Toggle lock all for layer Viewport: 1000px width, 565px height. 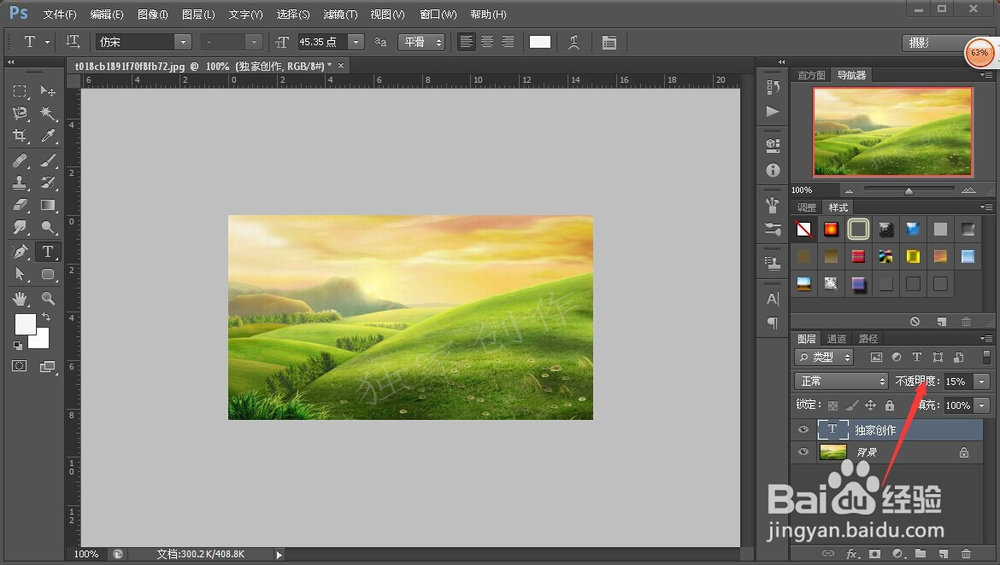click(890, 405)
